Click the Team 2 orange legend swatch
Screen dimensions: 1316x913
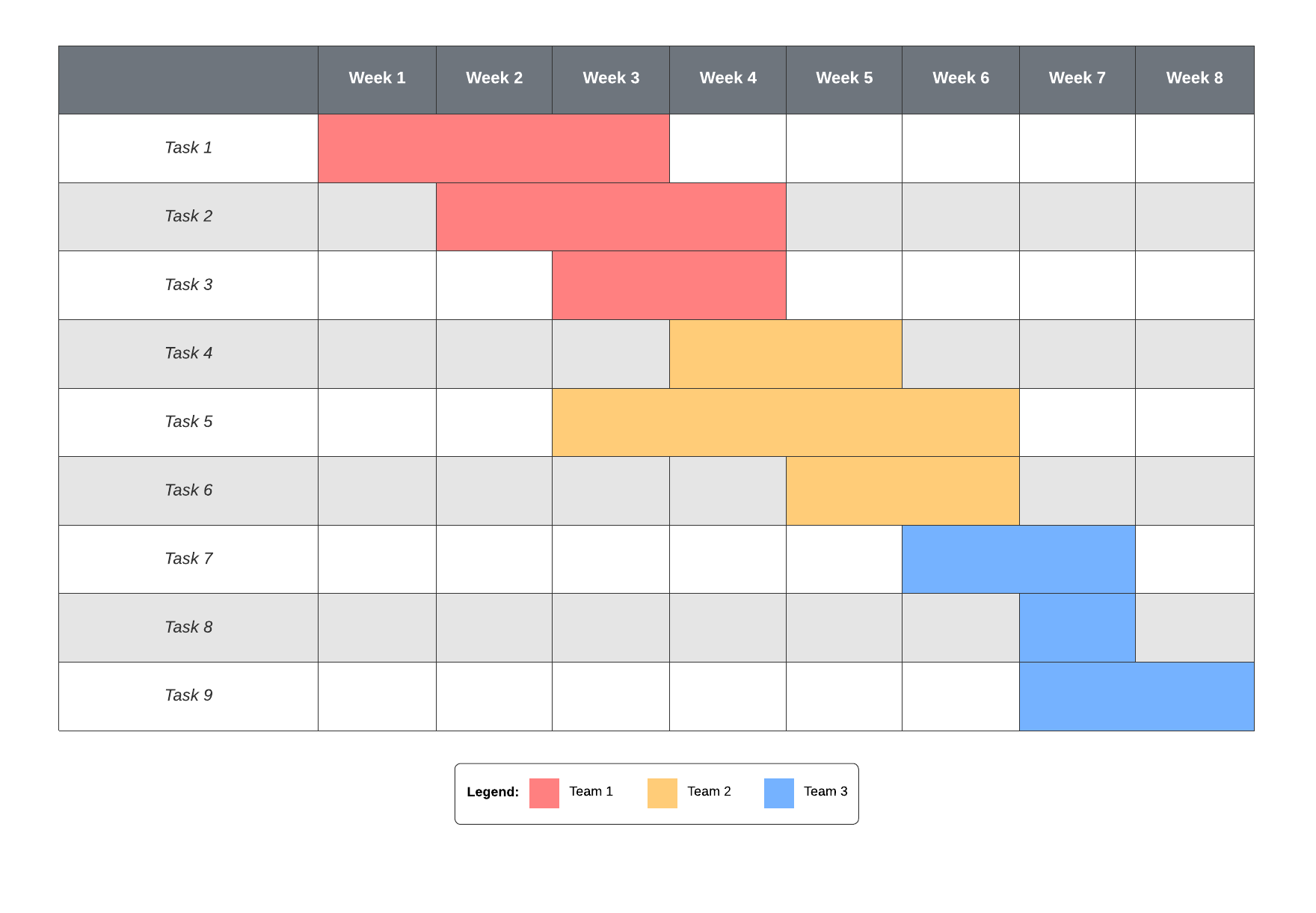[662, 793]
